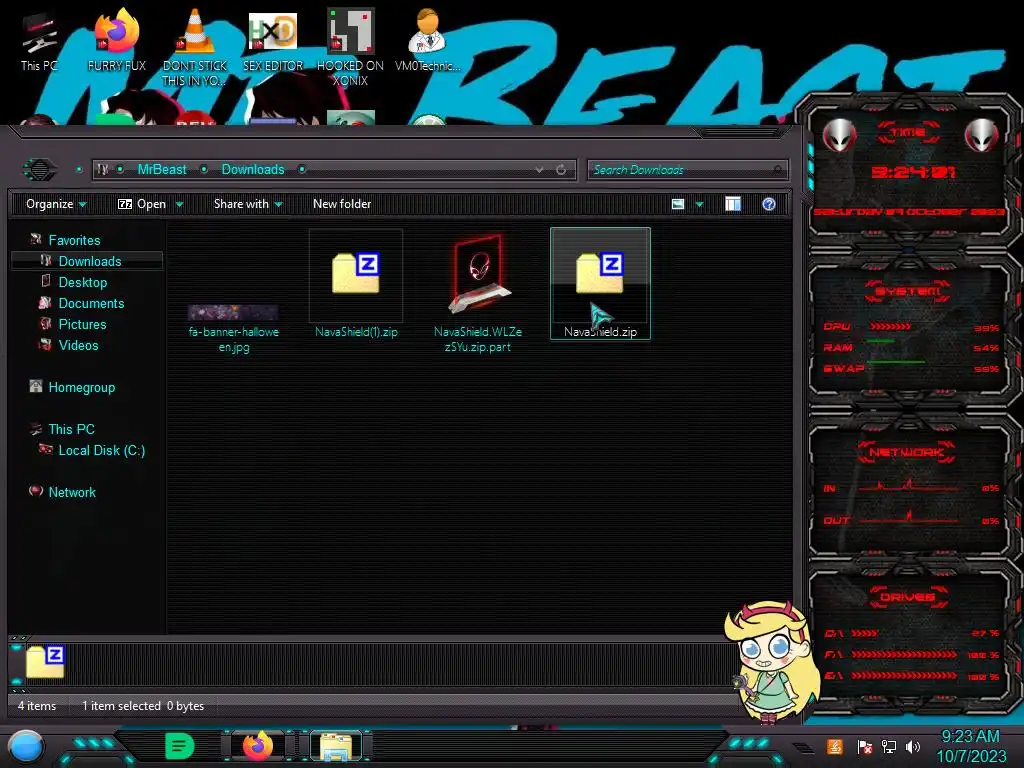Expand the Open button dropdown arrow
Screen dimensions: 1024x768
click(179, 205)
